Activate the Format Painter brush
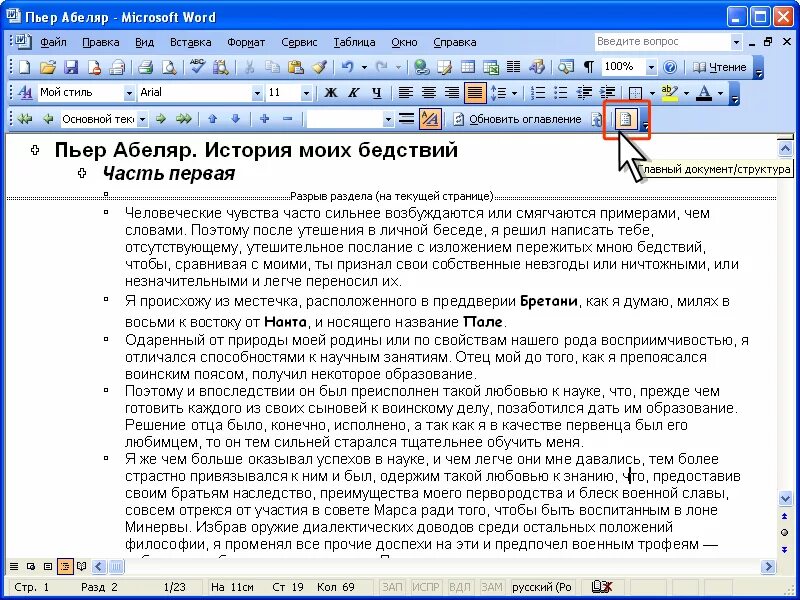Screen dimensions: 800x600 [319, 67]
